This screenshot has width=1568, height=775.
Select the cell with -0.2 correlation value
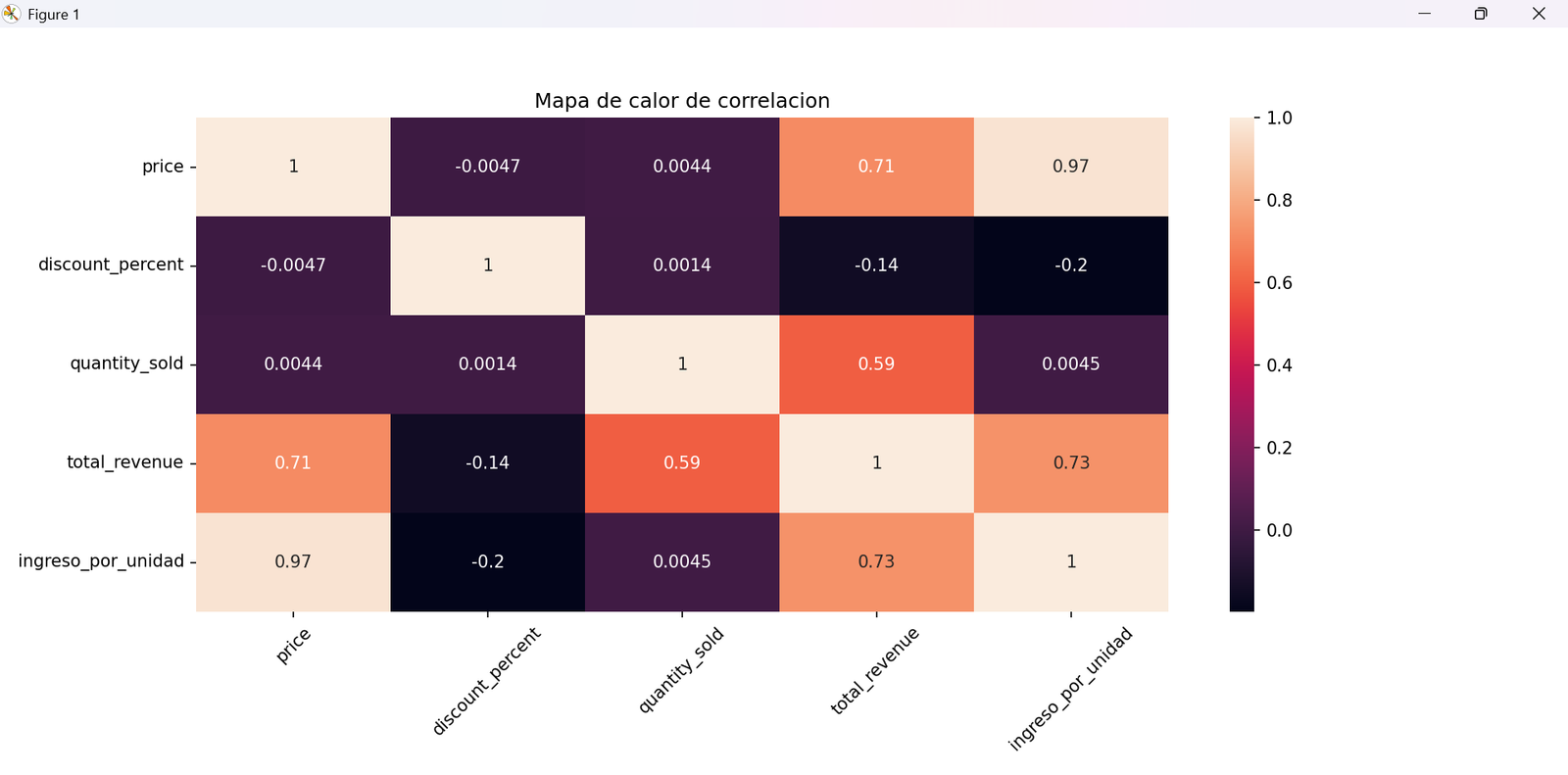coord(1071,265)
